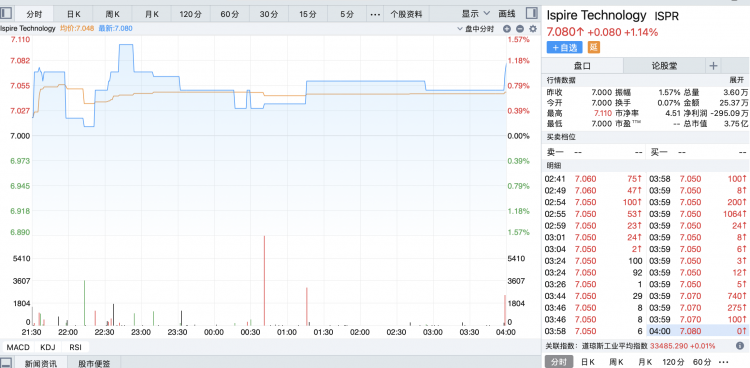Select 月K in bottom right bar

[x=644, y=362]
